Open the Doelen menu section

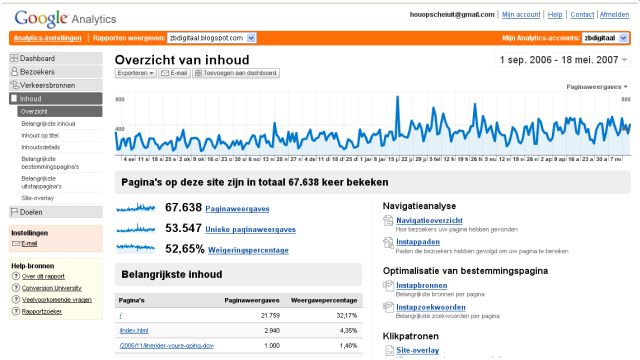pyautogui.click(x=56, y=212)
